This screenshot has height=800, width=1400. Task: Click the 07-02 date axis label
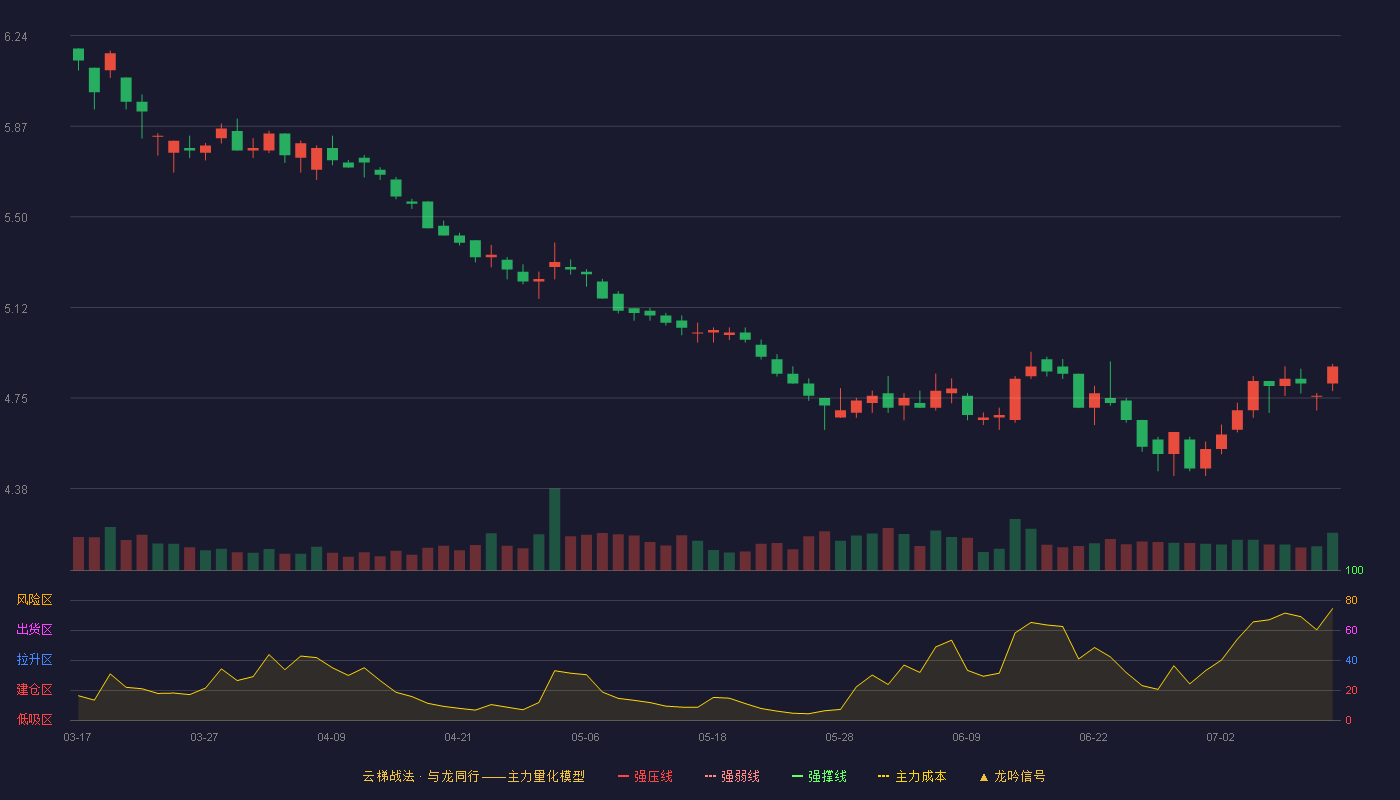[x=1220, y=737]
